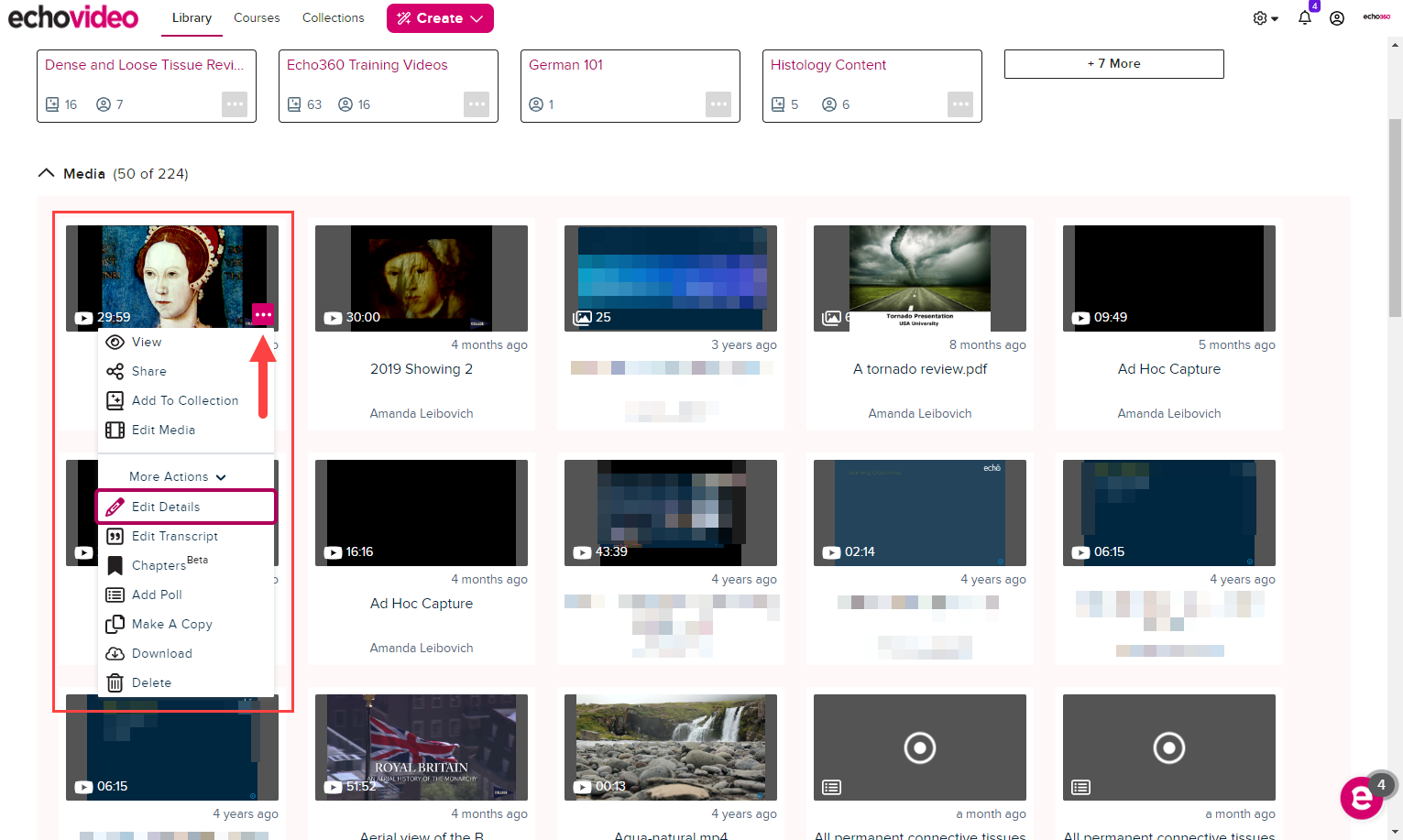Click play icon on the 09:49 Ad Hoc Capture
The height and width of the screenshot is (840, 1403).
point(1080,317)
